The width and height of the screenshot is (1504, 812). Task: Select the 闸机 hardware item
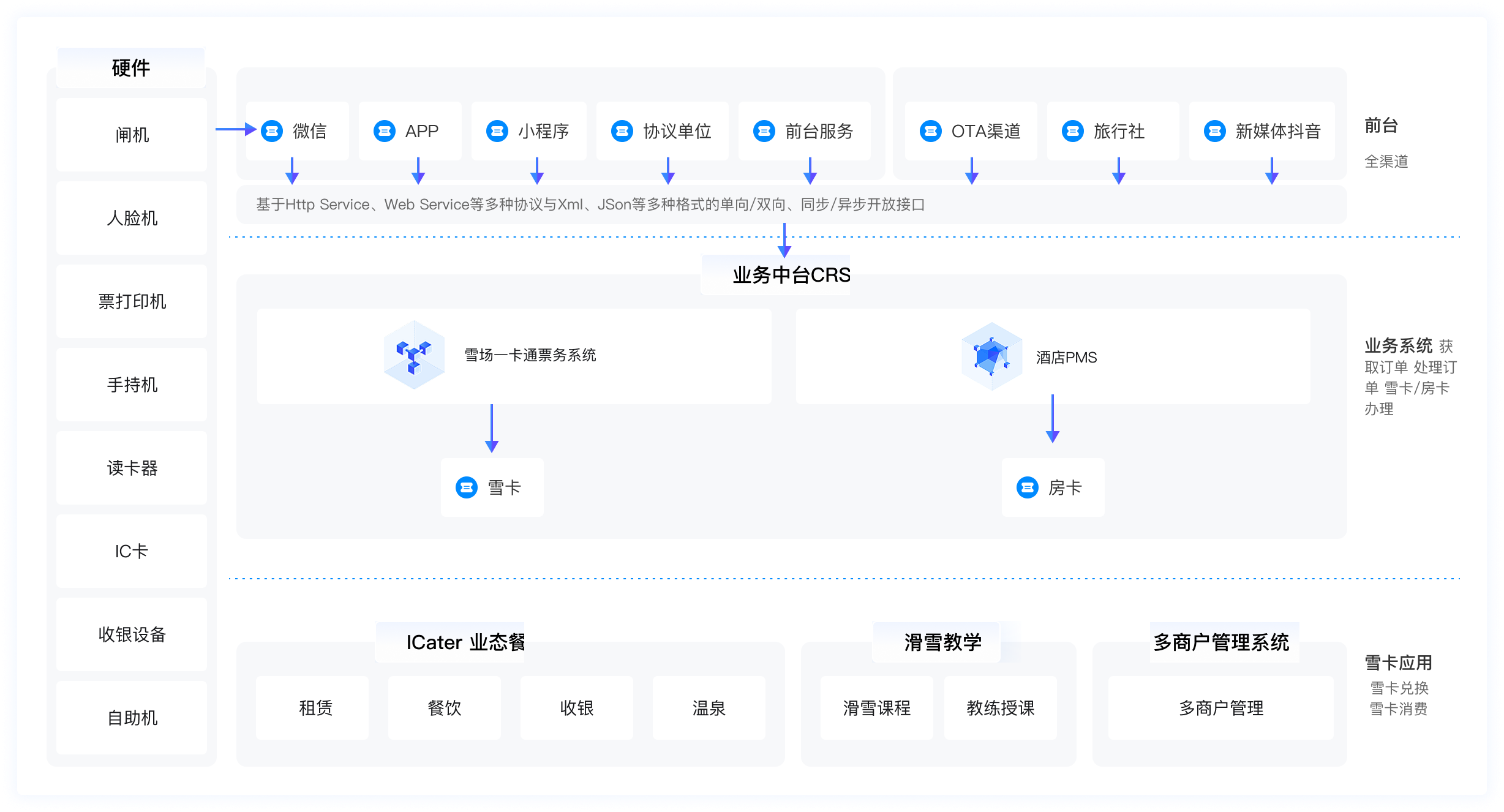(131, 135)
